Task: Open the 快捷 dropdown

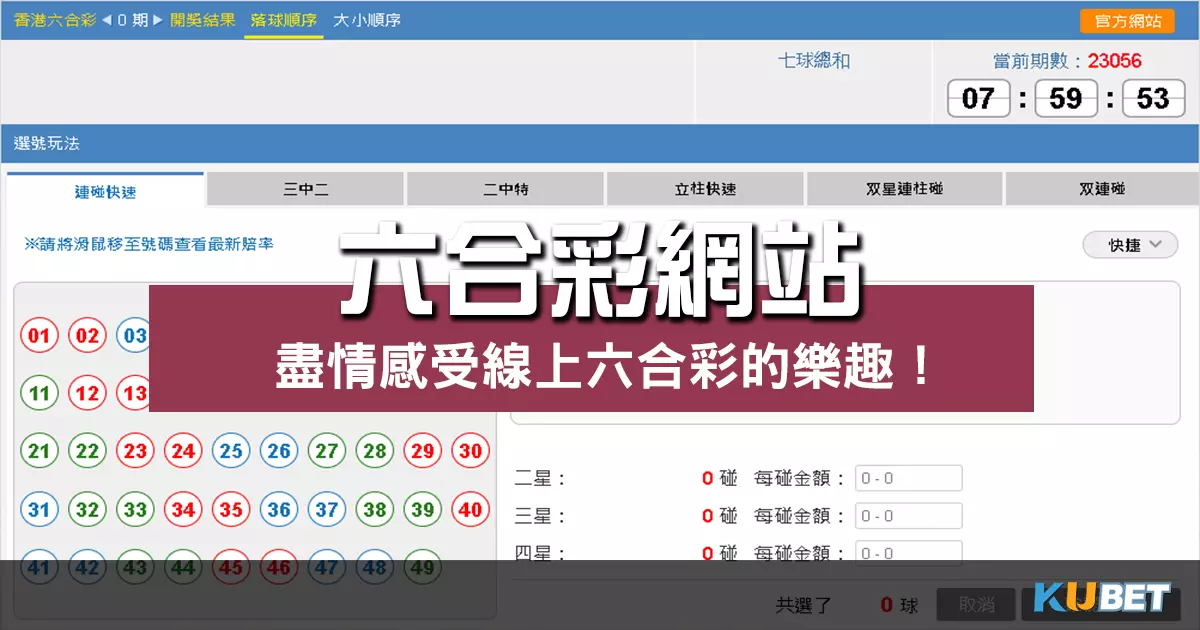Action: pyautogui.click(x=1129, y=244)
